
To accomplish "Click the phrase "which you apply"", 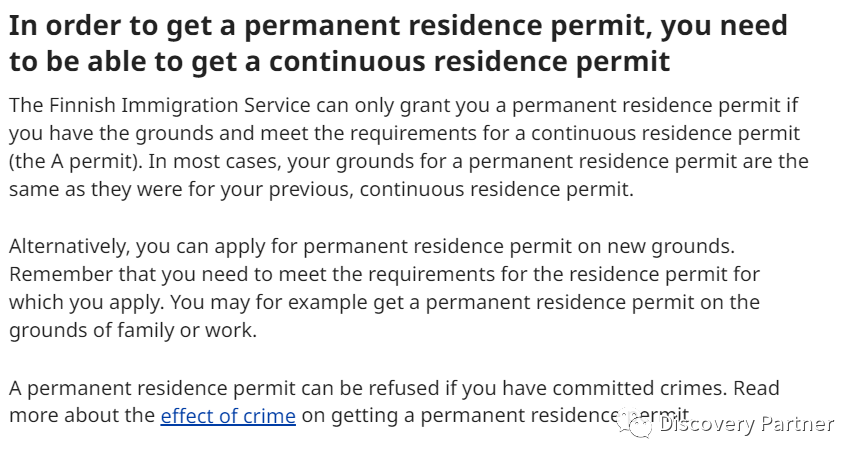I will 86,302.
